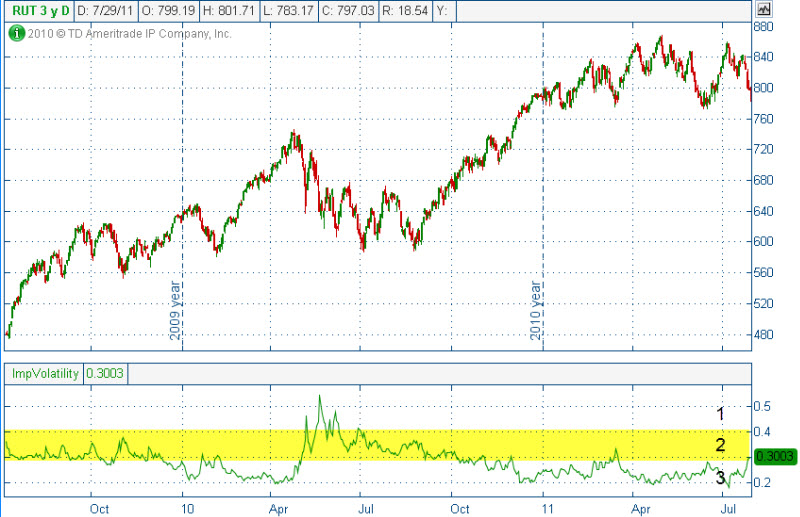This screenshot has width=800, height=517.
Task: Click the 600 price axis label
Action: (764, 242)
